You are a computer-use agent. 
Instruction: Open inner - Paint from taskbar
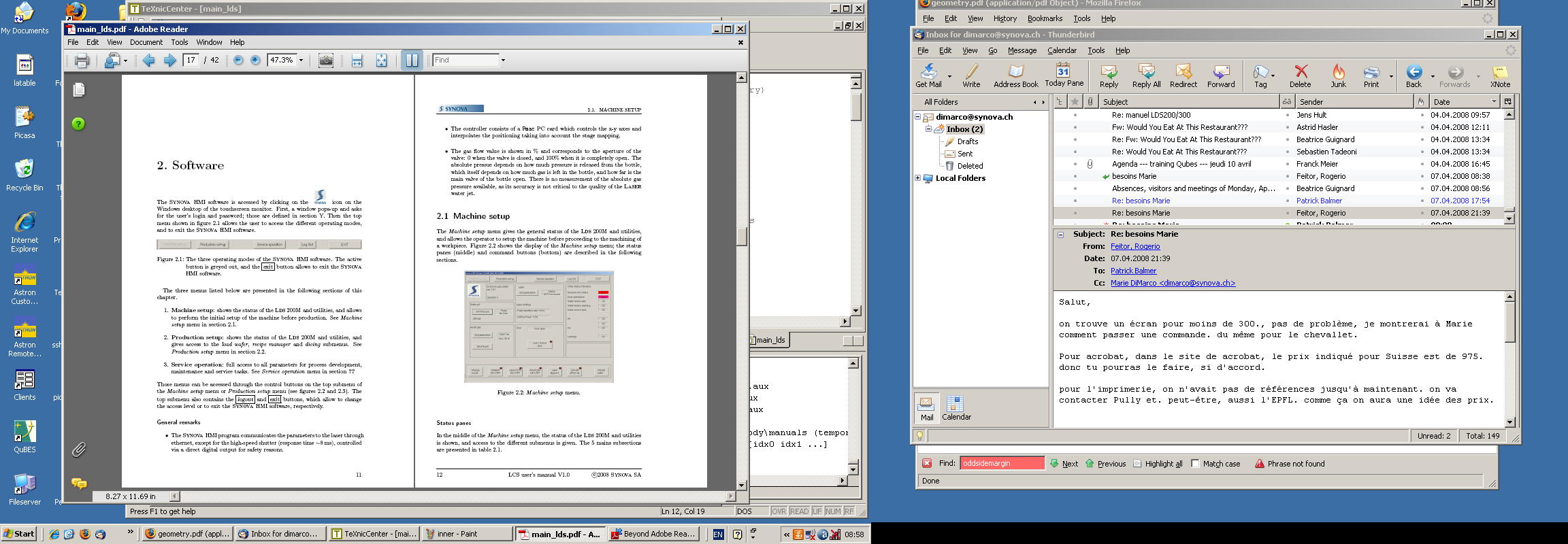[x=467, y=534]
